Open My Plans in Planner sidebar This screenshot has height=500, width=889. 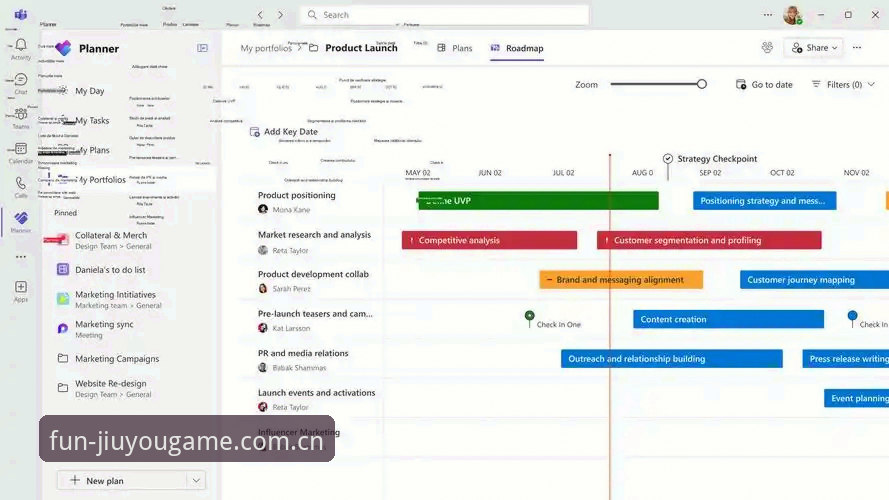coord(94,150)
